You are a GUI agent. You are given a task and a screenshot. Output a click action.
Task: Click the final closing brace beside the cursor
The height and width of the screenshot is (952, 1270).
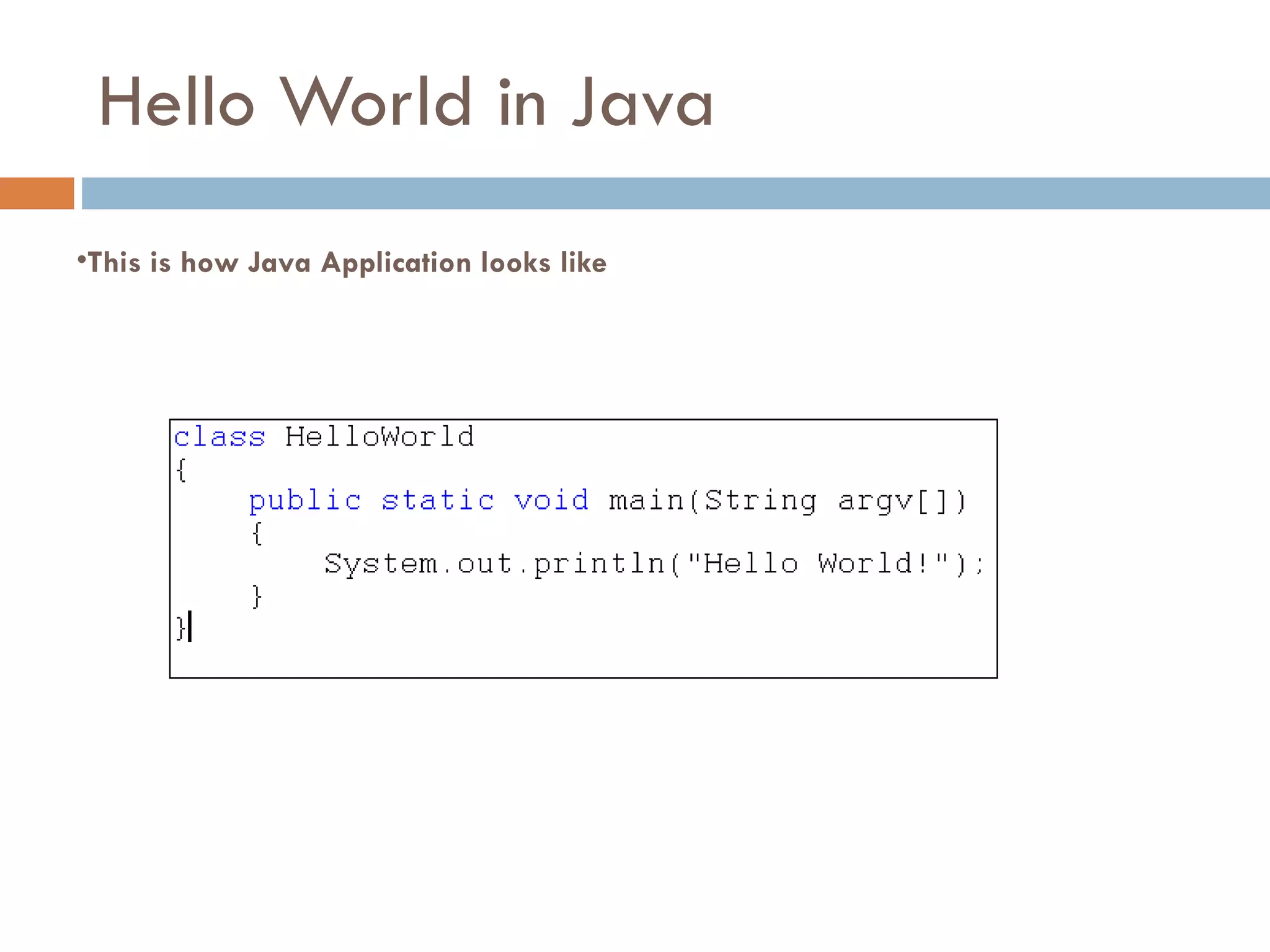(x=180, y=628)
